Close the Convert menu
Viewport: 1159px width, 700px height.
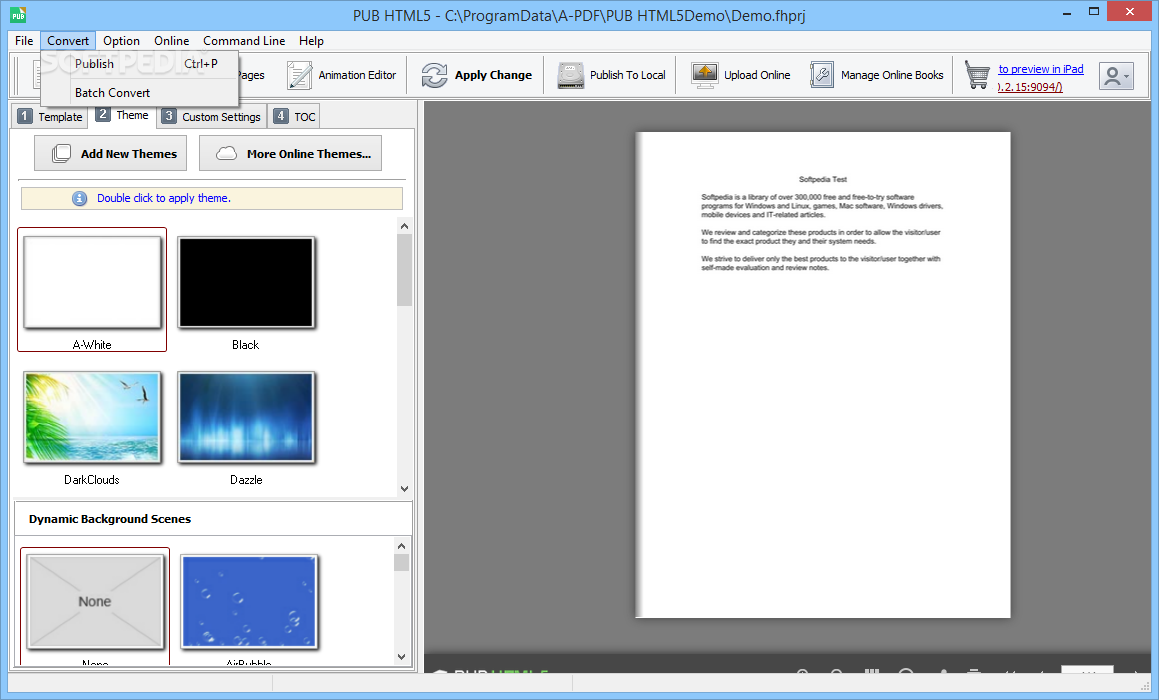pyautogui.click(x=68, y=41)
